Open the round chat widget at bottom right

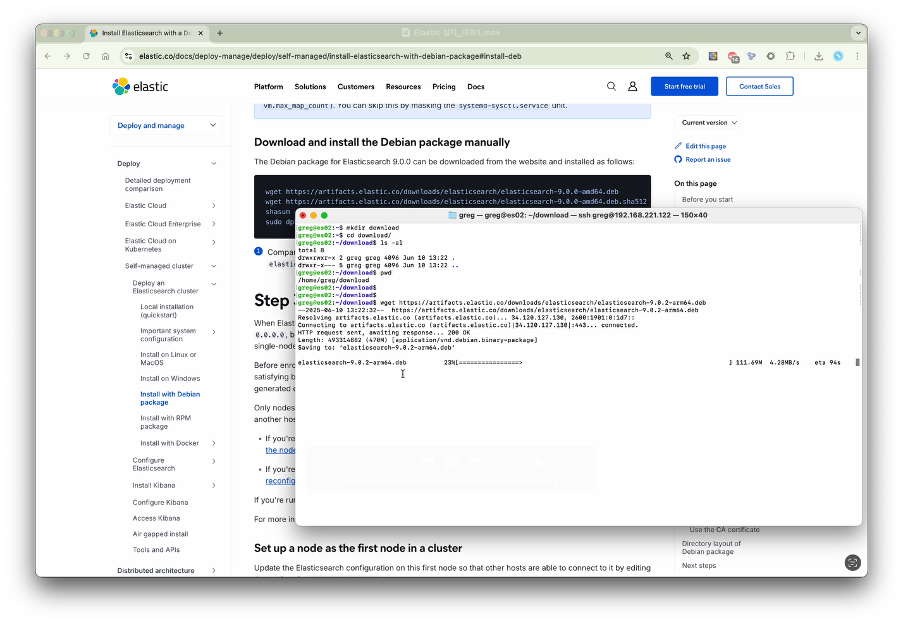tap(853, 562)
